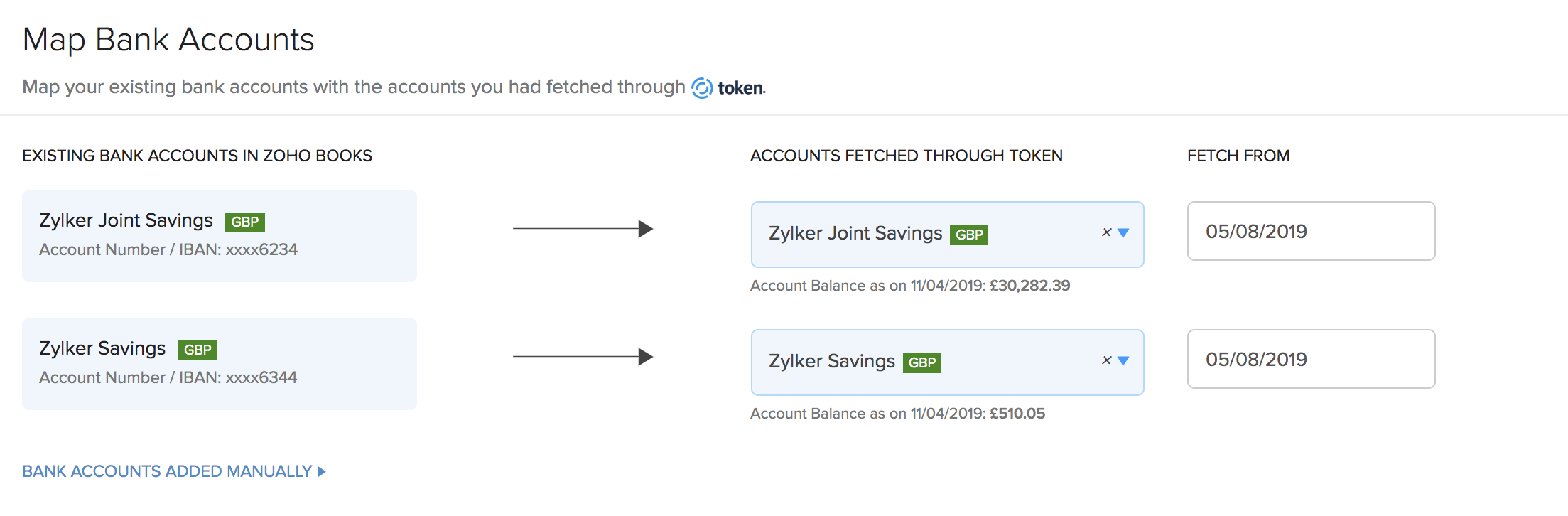Image resolution: width=1568 pixels, height=516 pixels.
Task: Click GBP badge on existing Zylker Joint Savings card
Action: 245,222
